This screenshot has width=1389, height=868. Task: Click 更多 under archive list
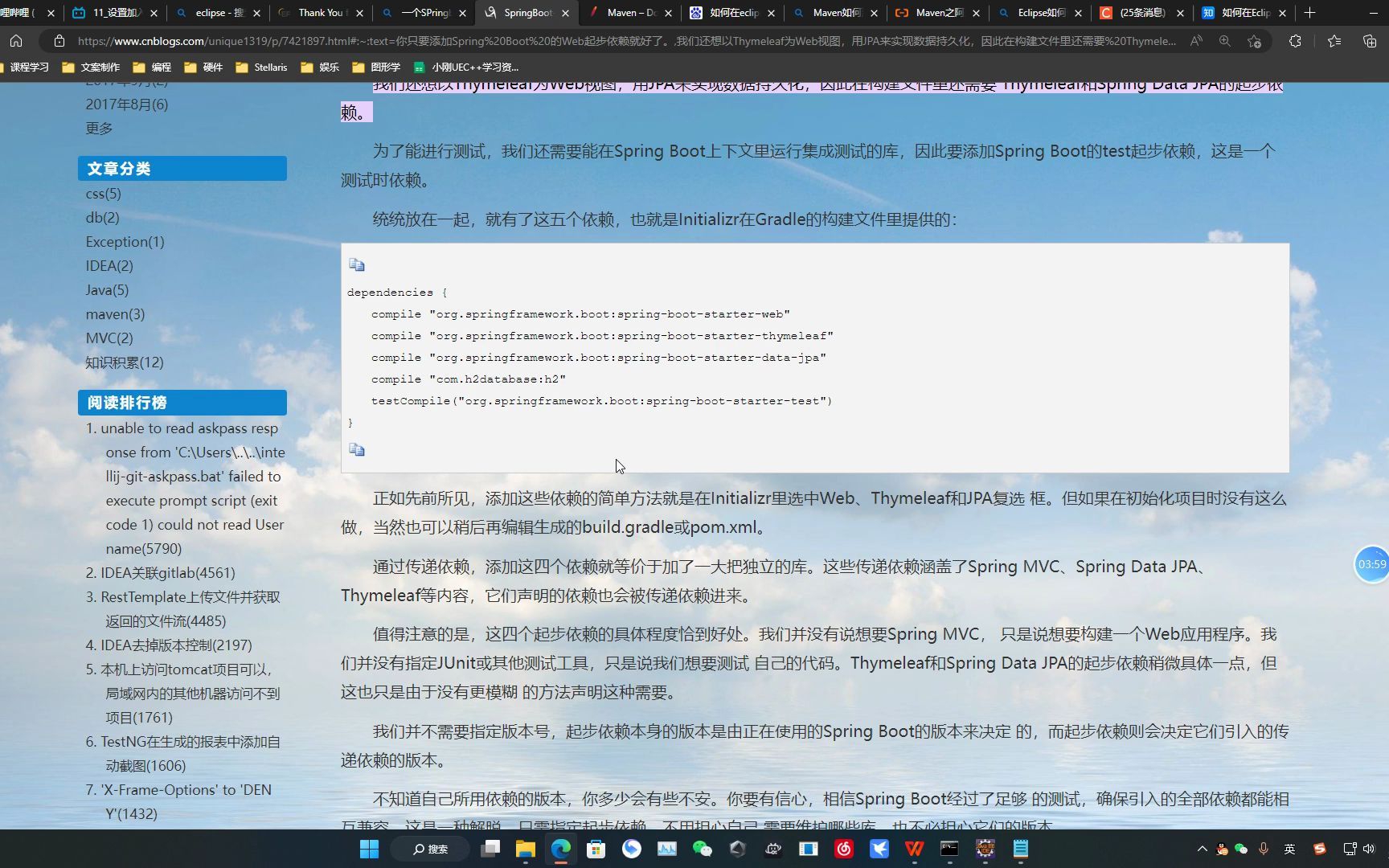pos(99,129)
